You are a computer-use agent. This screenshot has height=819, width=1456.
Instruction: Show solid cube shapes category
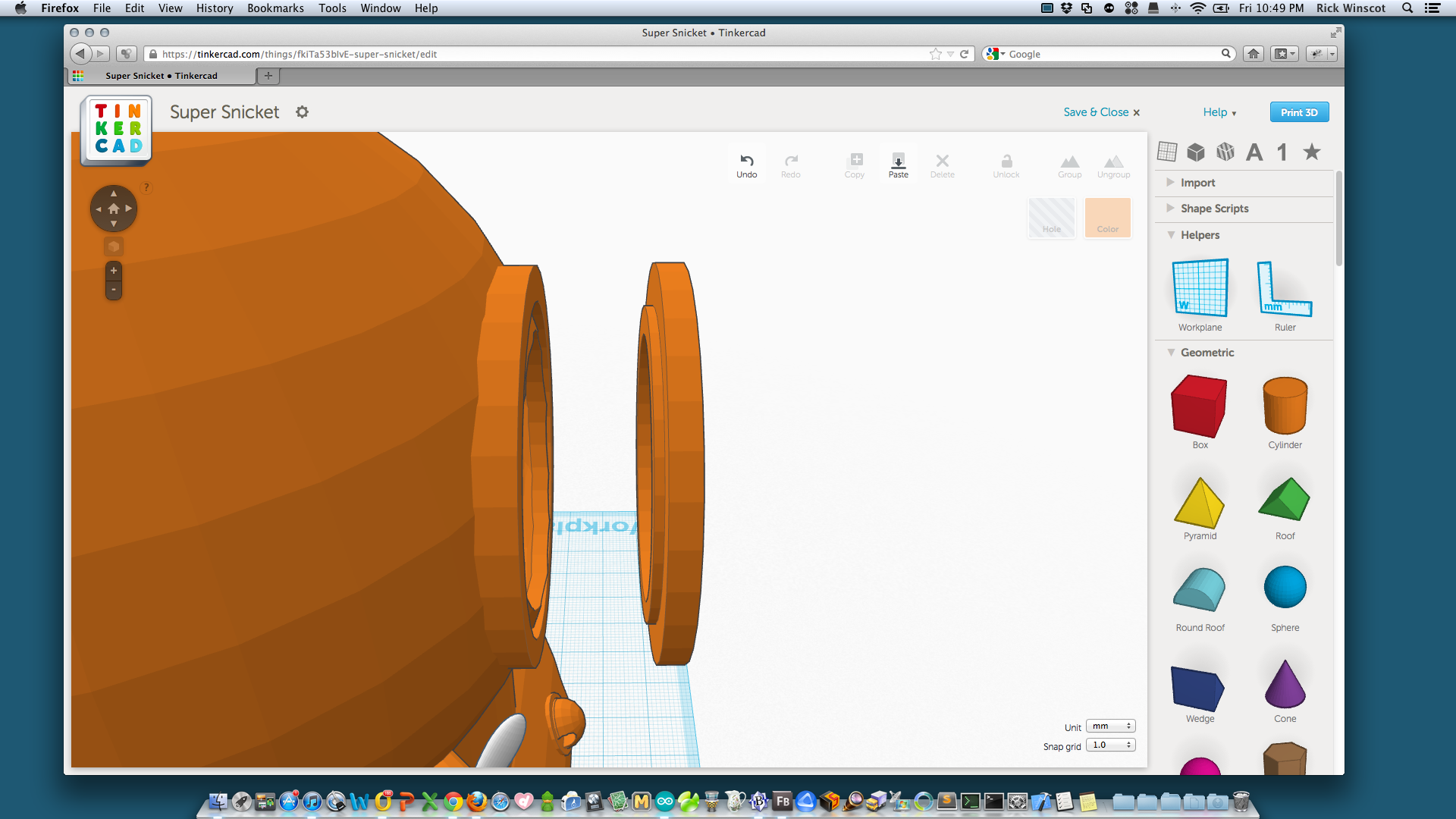1196,152
